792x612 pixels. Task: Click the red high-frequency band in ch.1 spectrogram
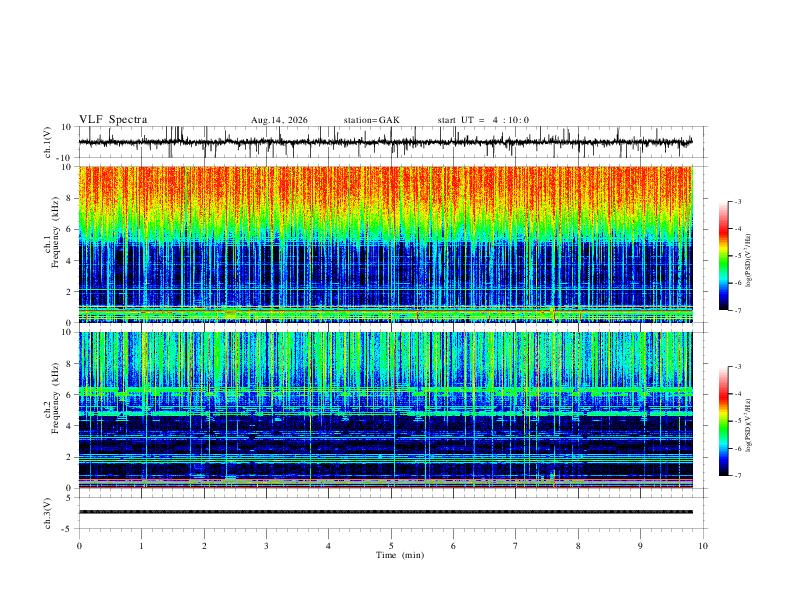[385, 187]
